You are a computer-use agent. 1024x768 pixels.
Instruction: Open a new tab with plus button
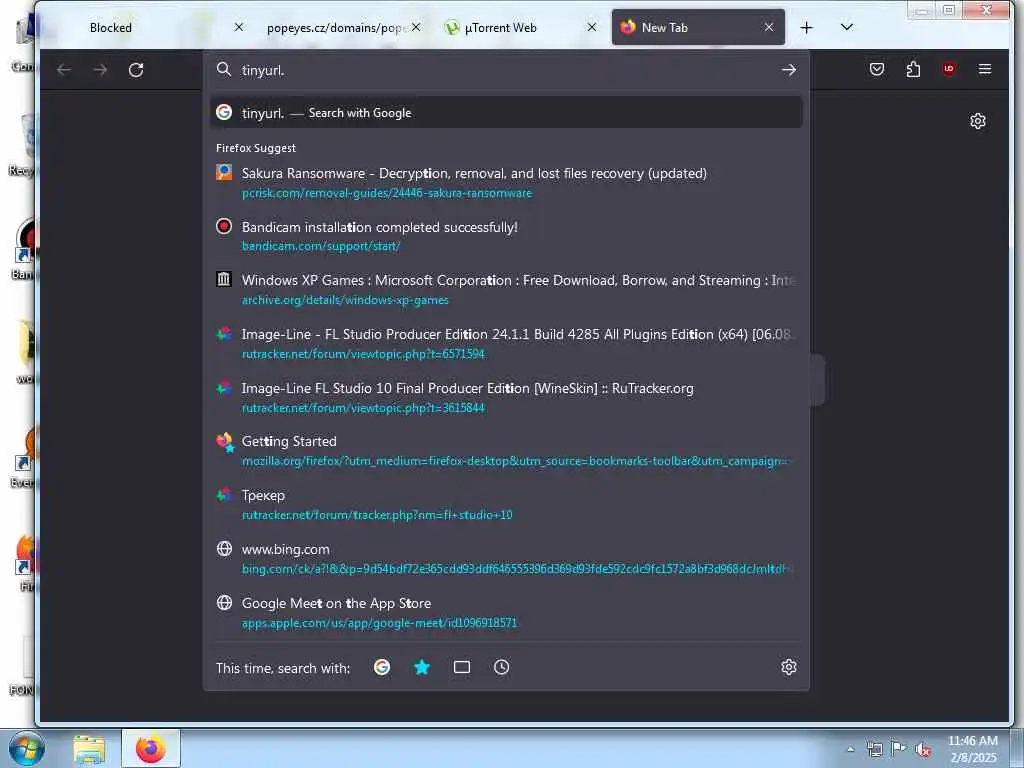[807, 27]
